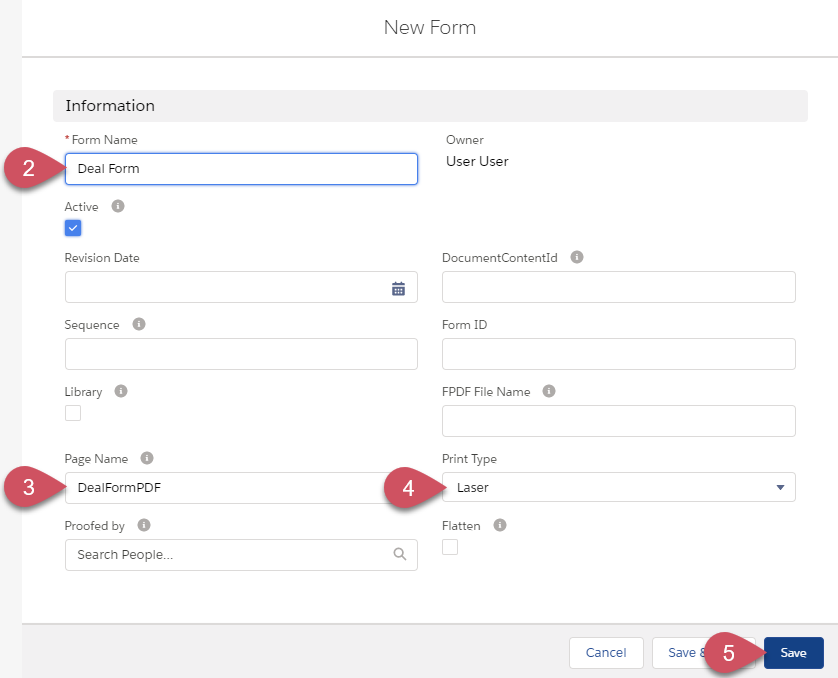Show the FPDF File Name info tooltip
The height and width of the screenshot is (678, 838).
click(549, 391)
